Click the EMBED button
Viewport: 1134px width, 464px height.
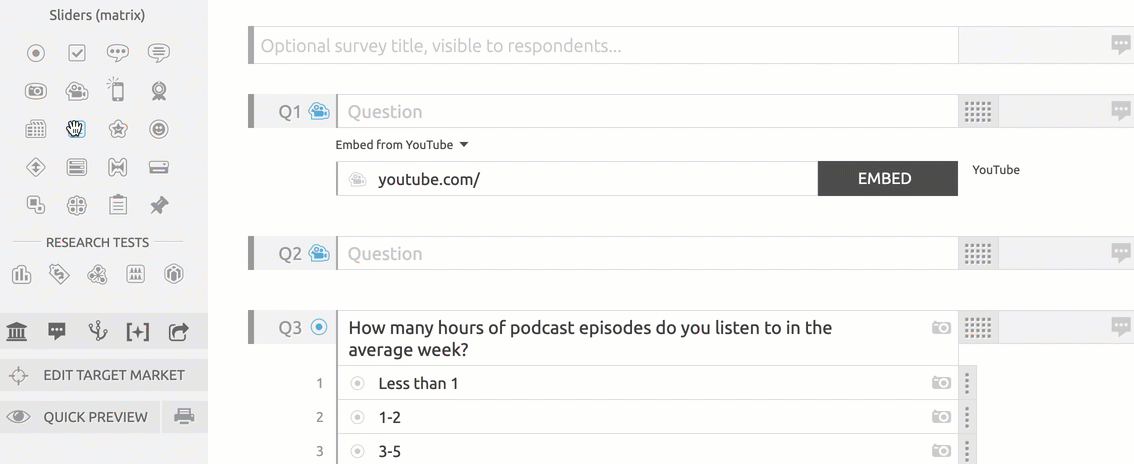[x=886, y=179]
